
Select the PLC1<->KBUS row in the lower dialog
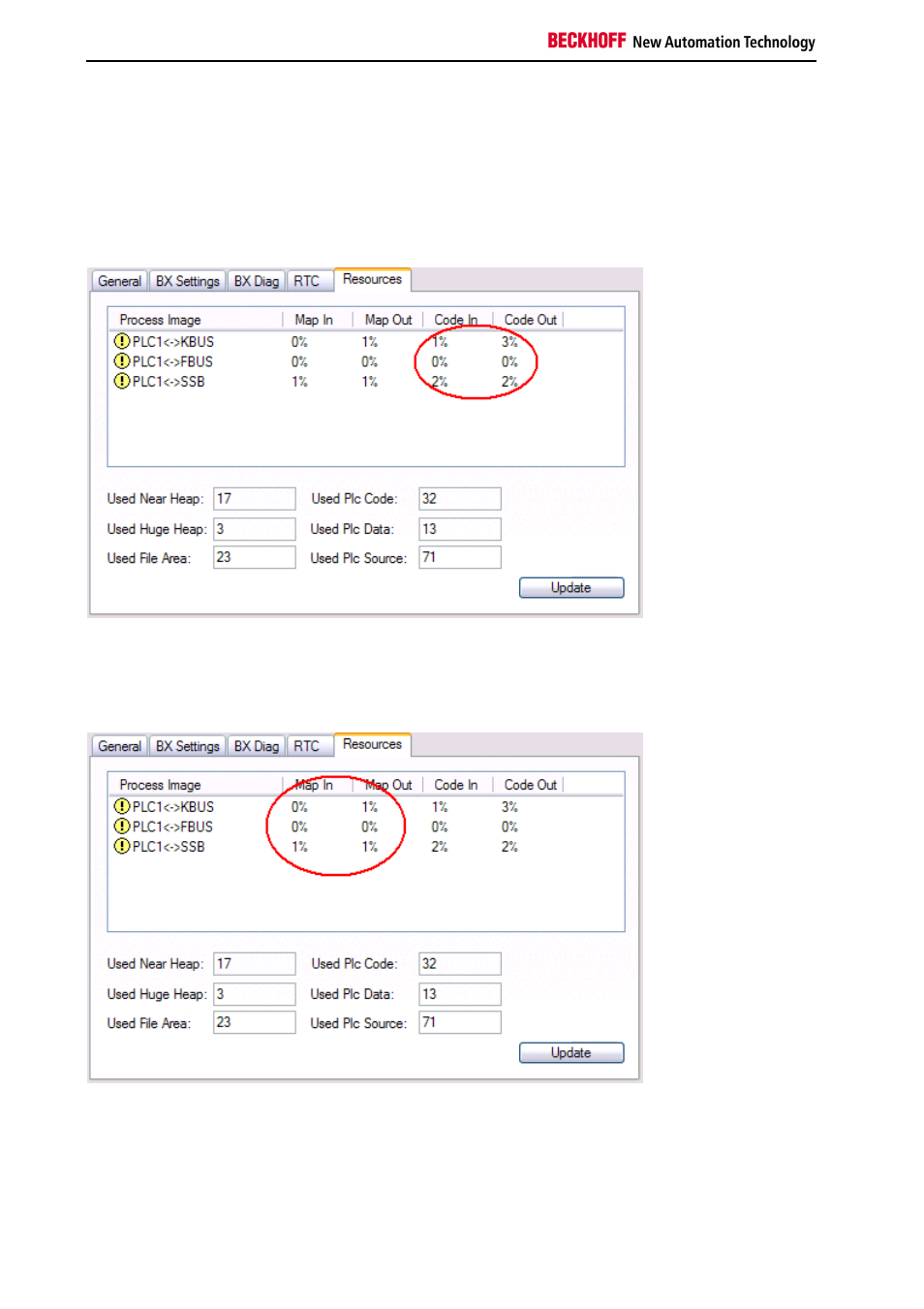click(x=366, y=807)
